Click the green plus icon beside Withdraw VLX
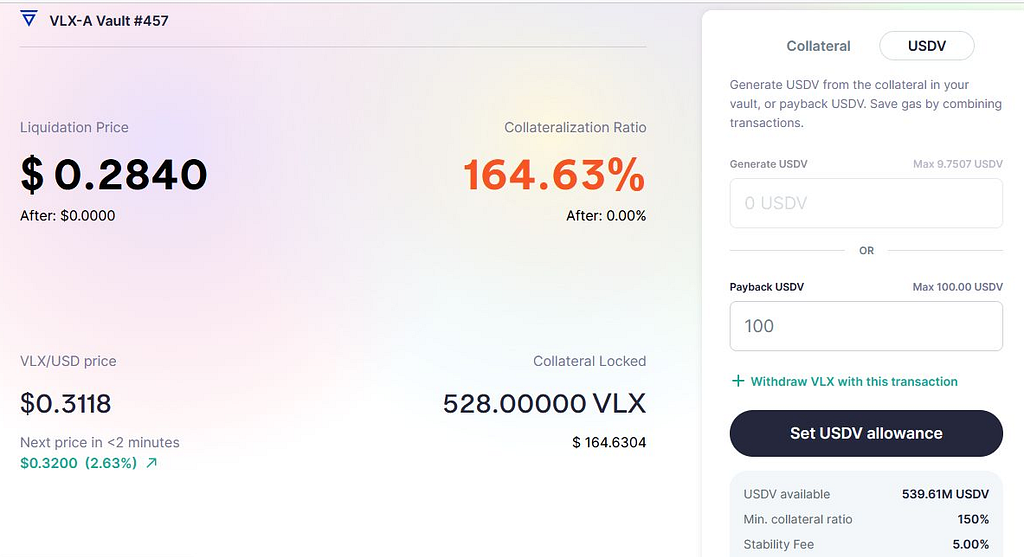This screenshot has width=1024, height=557. [738, 381]
